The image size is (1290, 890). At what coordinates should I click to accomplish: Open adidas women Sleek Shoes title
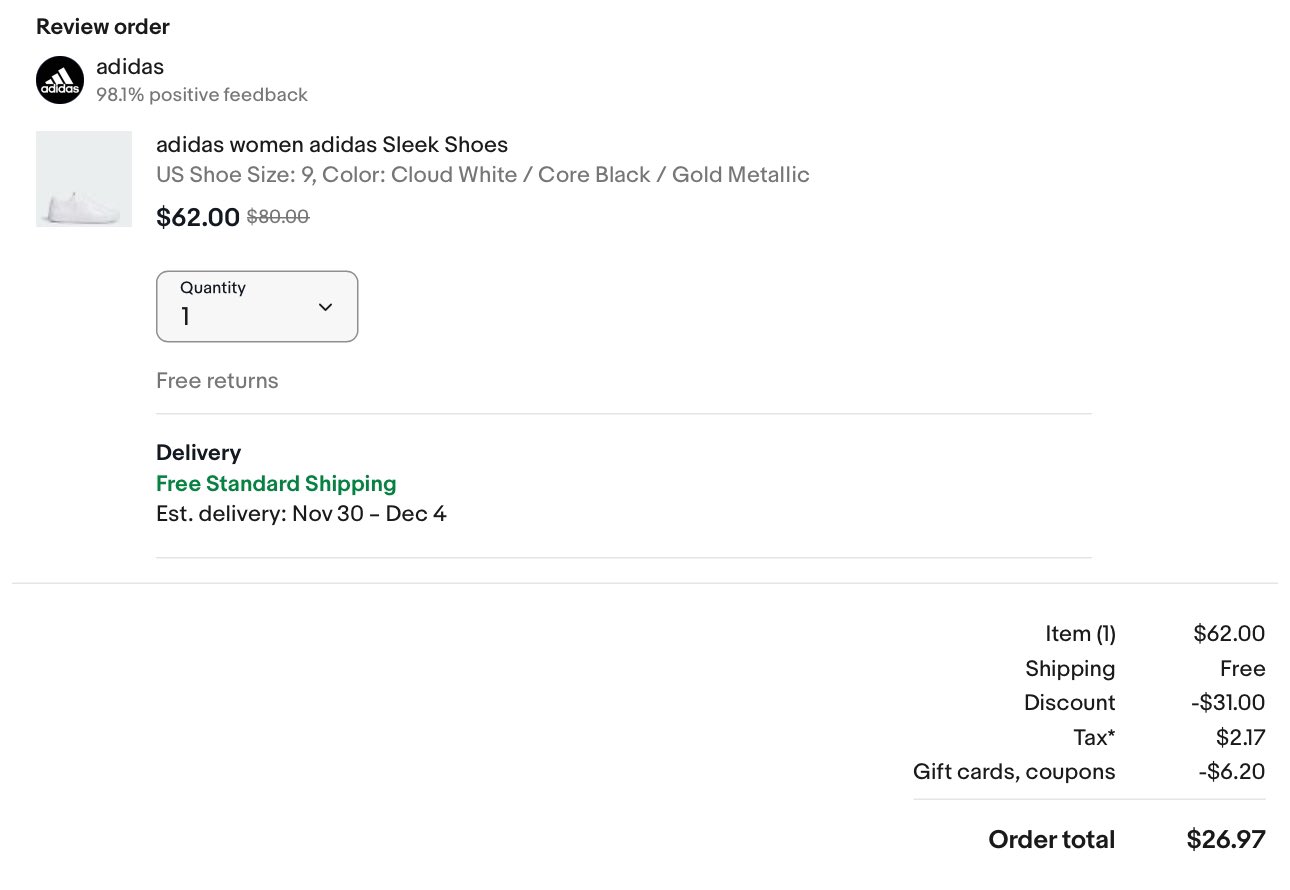click(332, 145)
